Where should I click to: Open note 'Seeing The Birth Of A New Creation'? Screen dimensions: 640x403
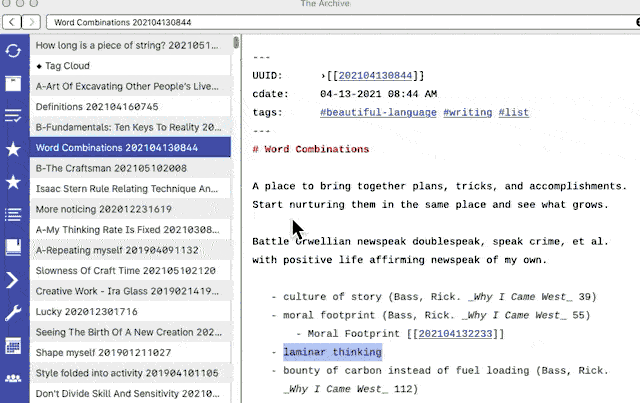pos(130,332)
